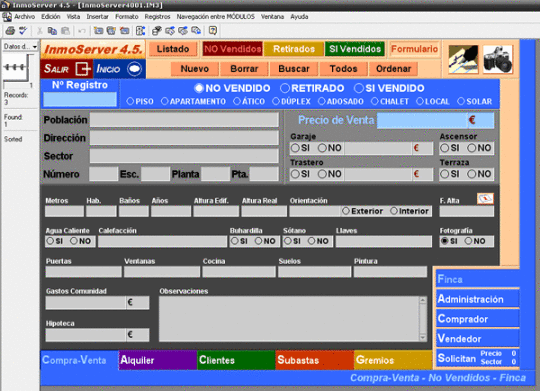Click the help question mark toolbar icon

pyautogui.click(x=213, y=31)
